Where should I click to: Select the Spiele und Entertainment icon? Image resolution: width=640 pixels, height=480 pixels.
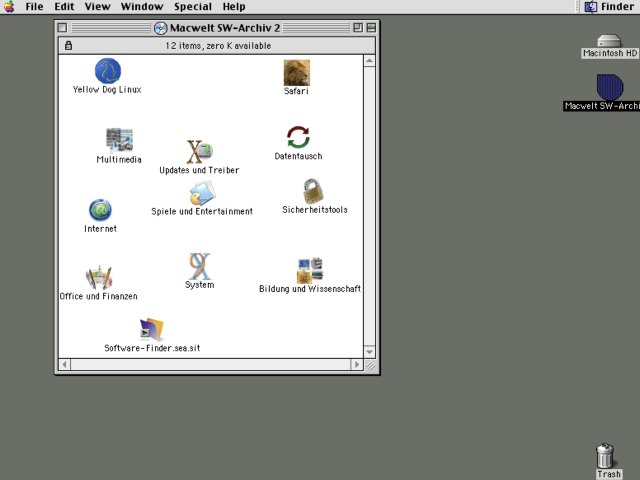(202, 193)
